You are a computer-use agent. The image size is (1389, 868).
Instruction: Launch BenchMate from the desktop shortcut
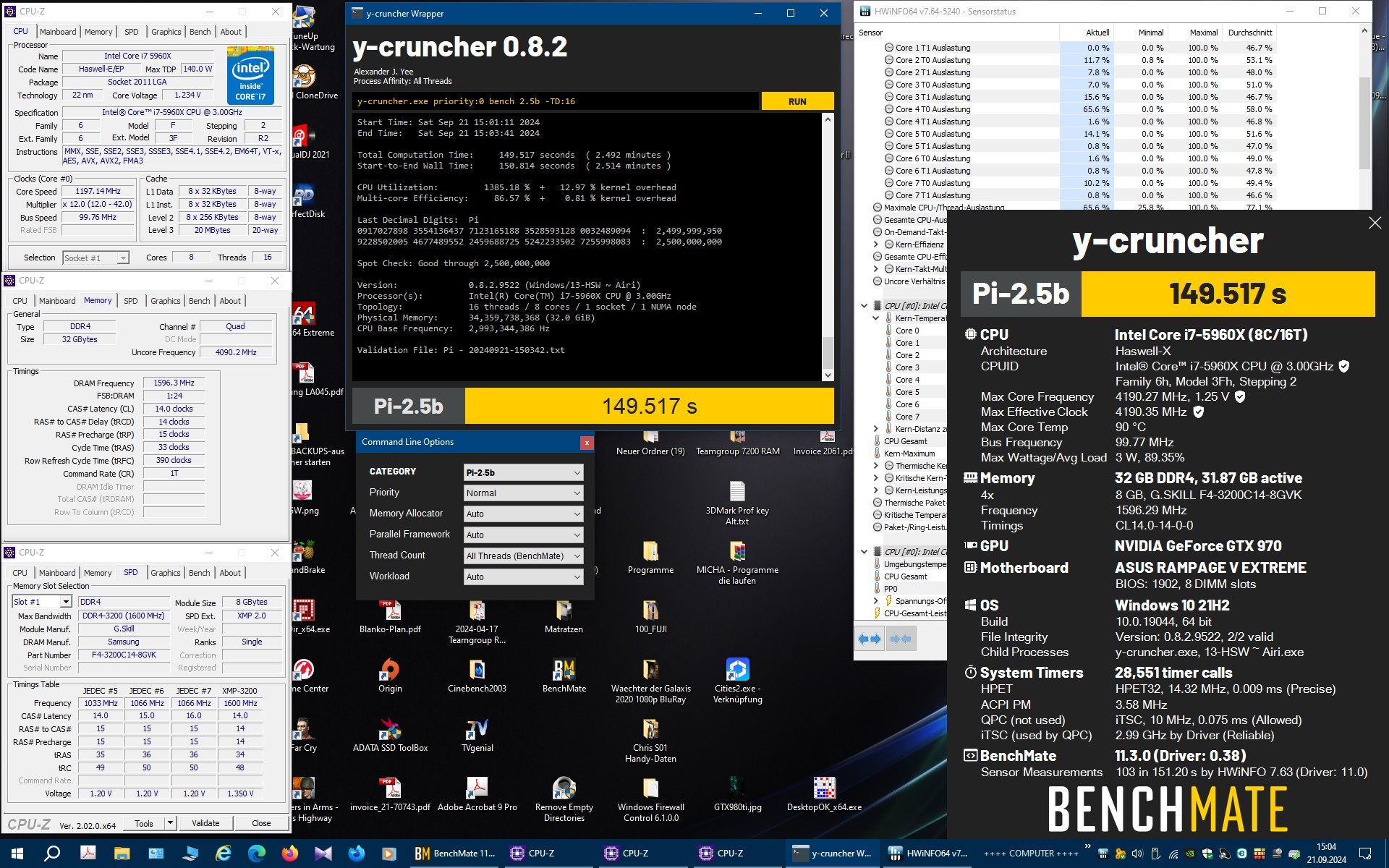coord(564,676)
